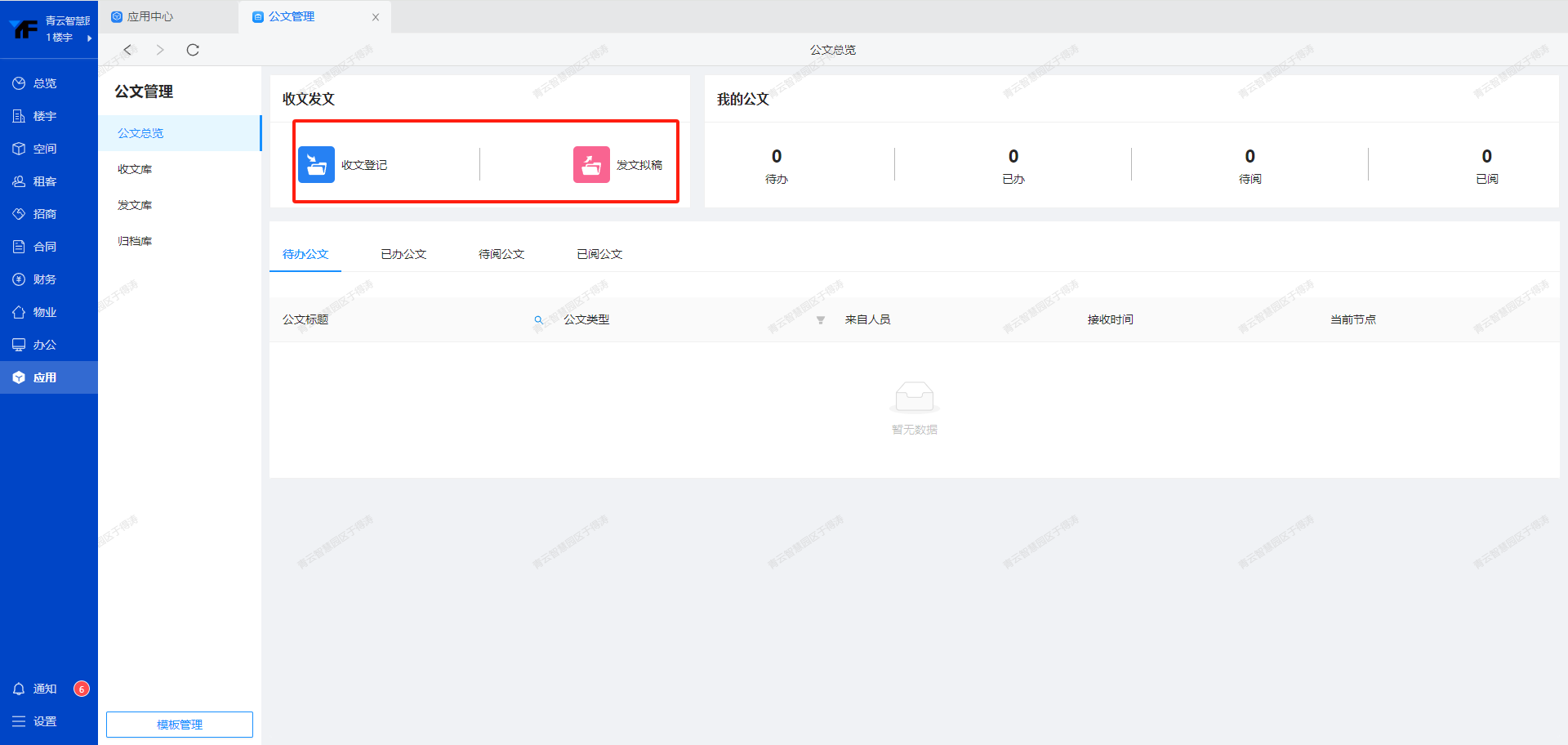Click the 待办 count in 我的公文

point(776,157)
